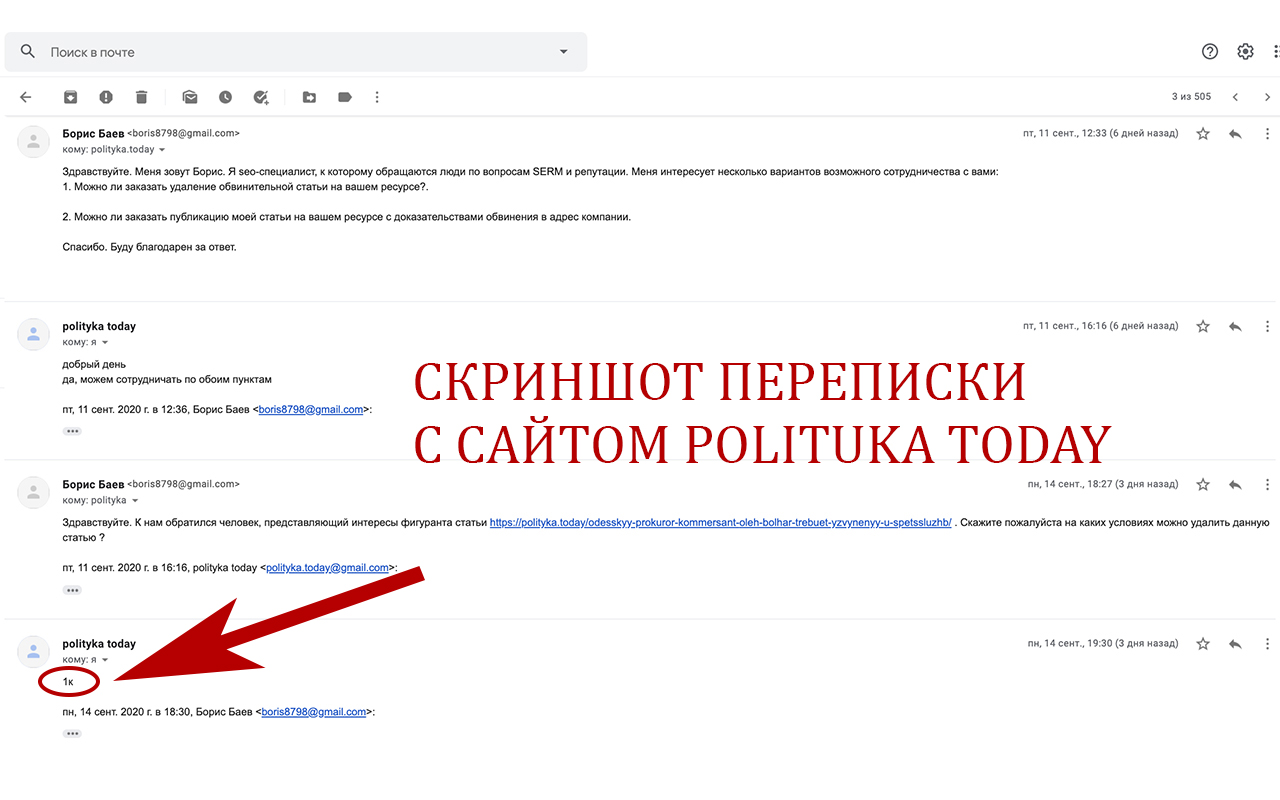
Task: Open Gmail settings gear
Action: click(x=1245, y=51)
